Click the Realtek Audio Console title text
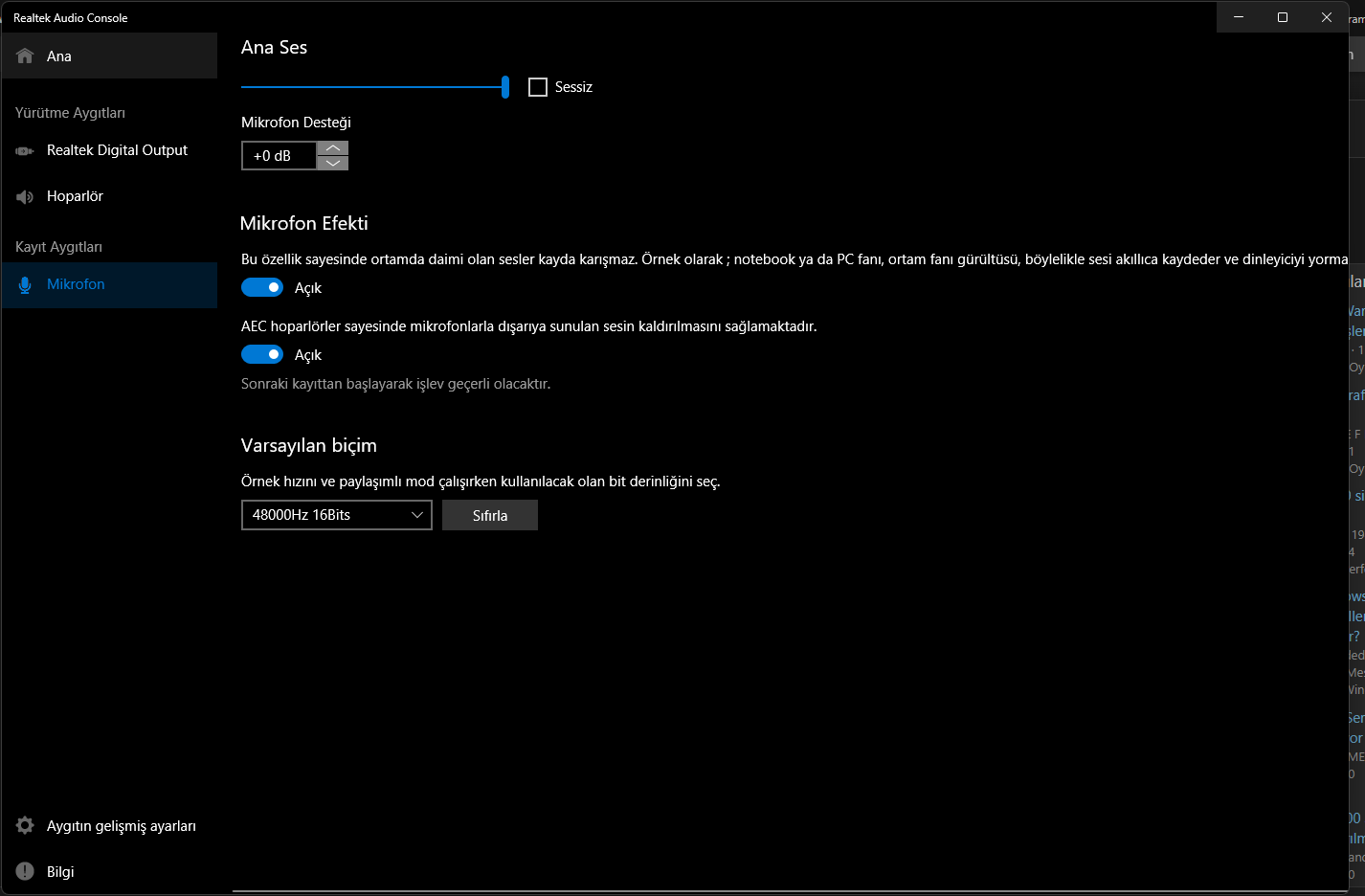Viewport: 1365px width, 896px height. click(x=71, y=18)
